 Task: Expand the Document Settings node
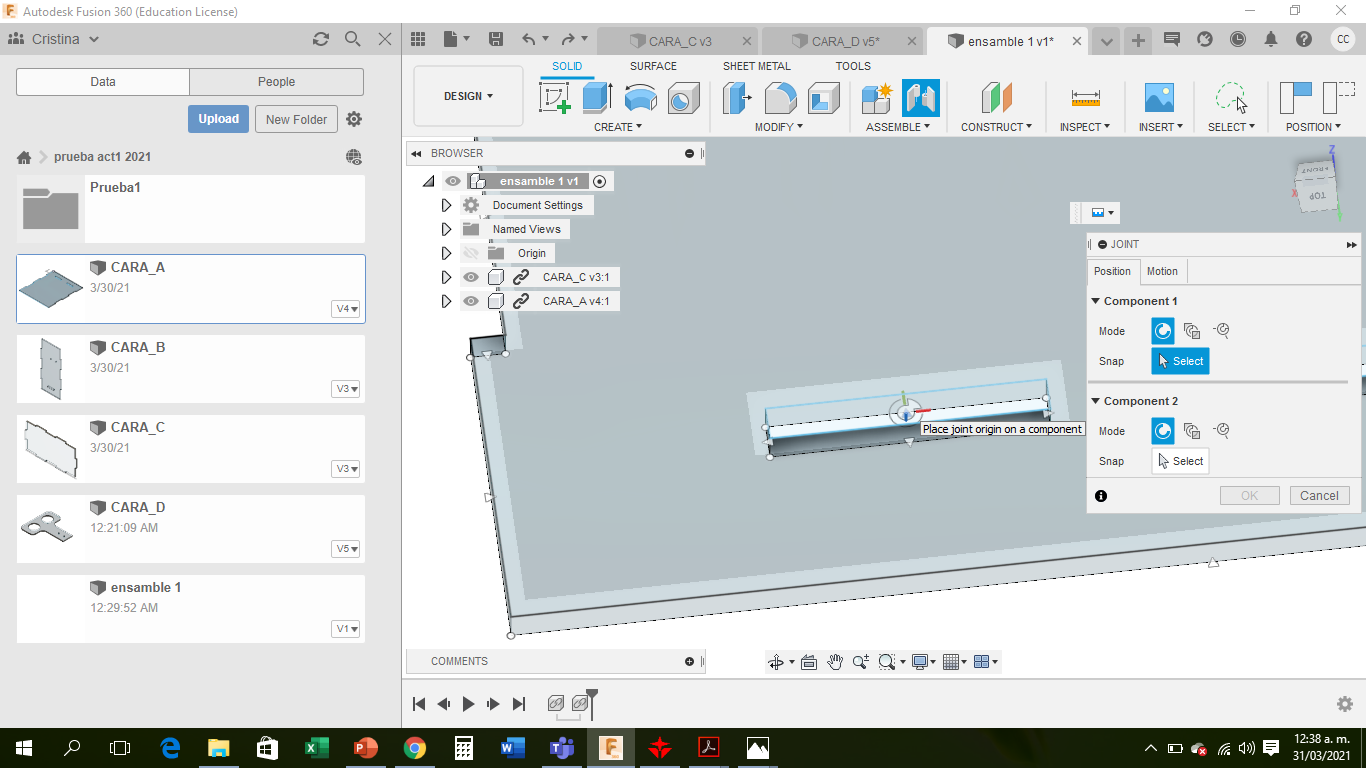click(446, 205)
